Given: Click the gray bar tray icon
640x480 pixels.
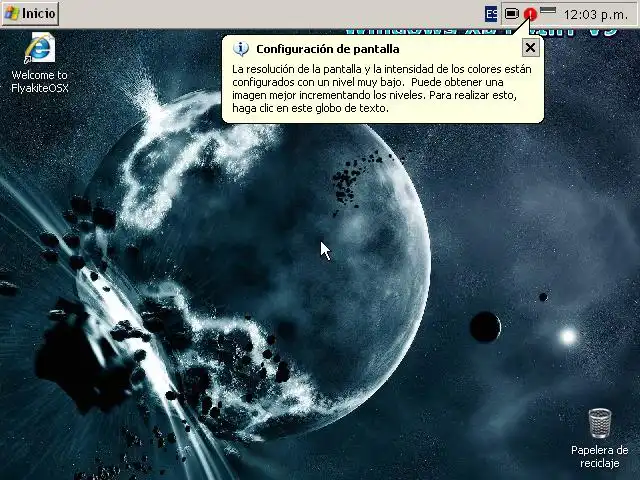Looking at the screenshot, I should 548,10.
